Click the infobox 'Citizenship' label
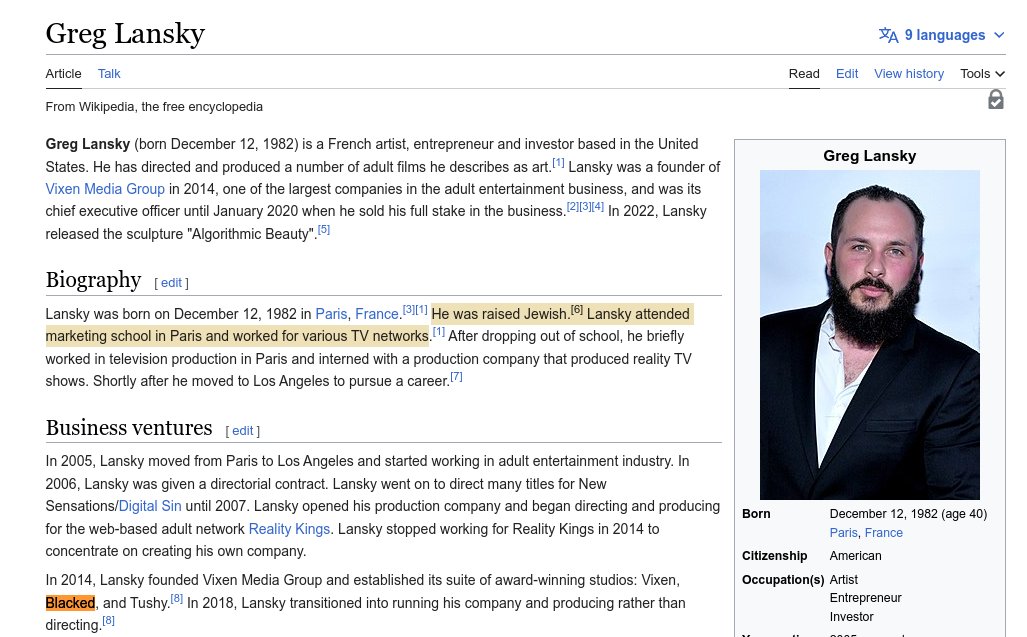 pos(774,556)
